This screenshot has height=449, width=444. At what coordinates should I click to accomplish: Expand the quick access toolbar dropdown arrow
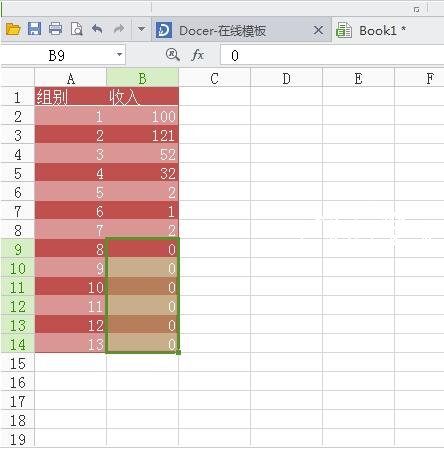(141, 29)
